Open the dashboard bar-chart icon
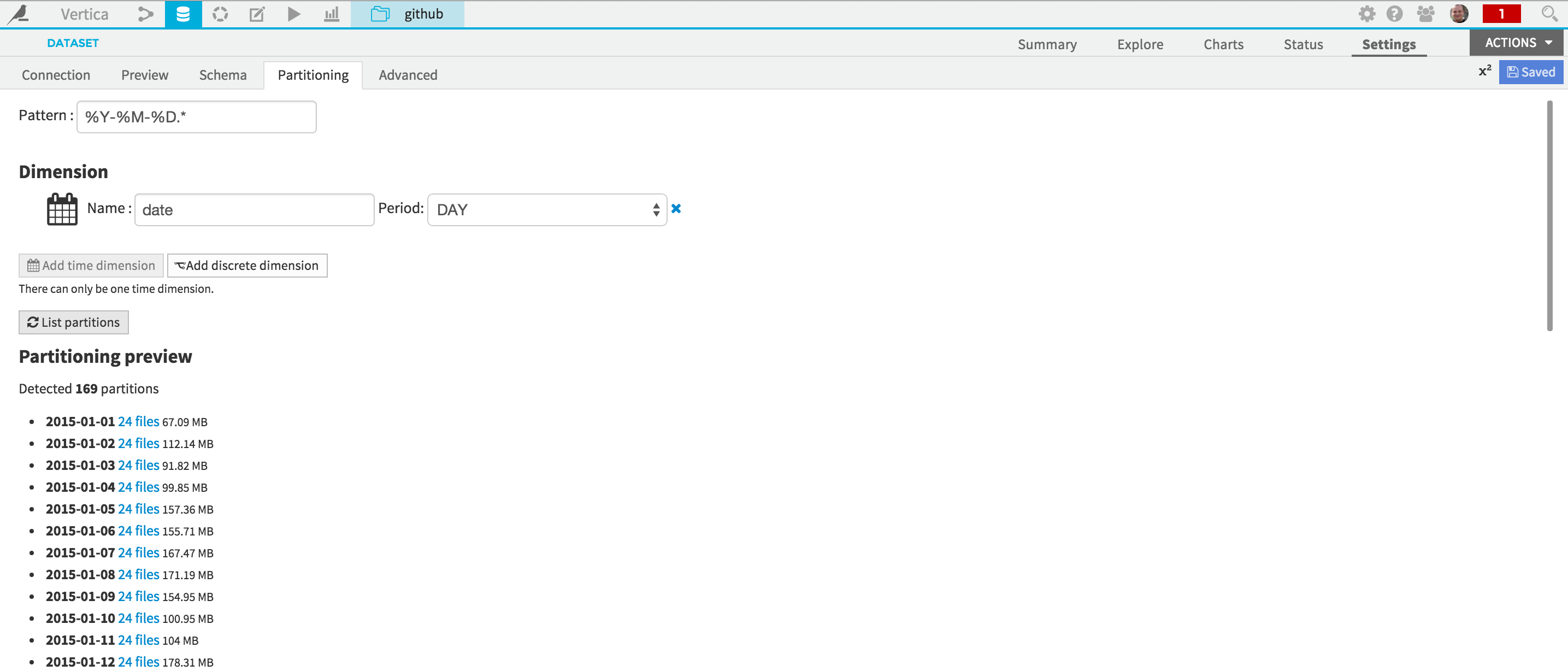 coord(331,14)
